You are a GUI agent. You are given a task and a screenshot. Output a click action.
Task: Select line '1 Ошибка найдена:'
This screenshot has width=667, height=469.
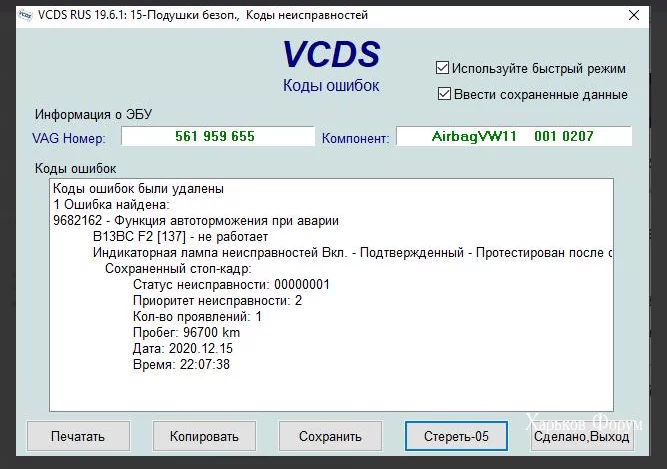pos(111,205)
